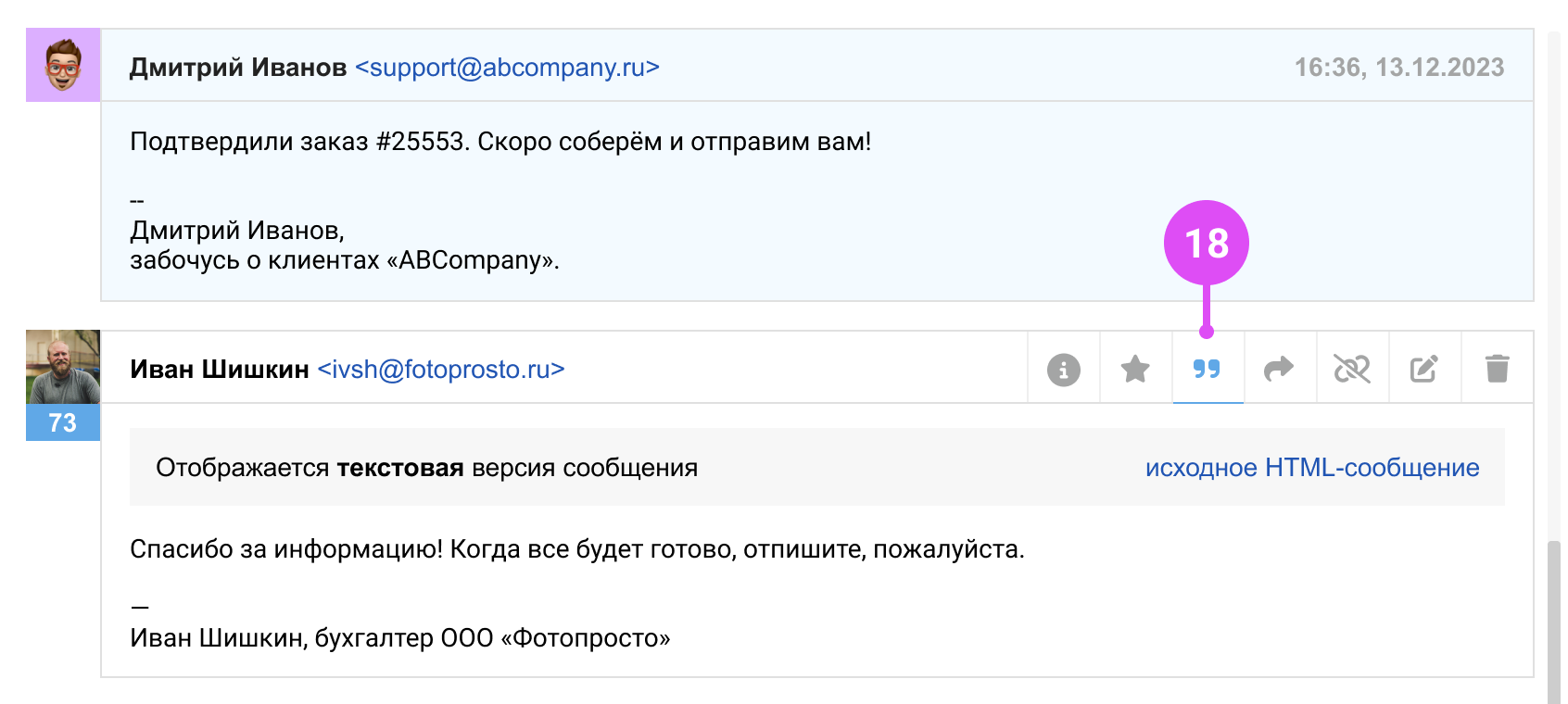Image resolution: width=1568 pixels, height=704 pixels.
Task: Click the info icon on Ivan's message
Action: (x=1063, y=370)
